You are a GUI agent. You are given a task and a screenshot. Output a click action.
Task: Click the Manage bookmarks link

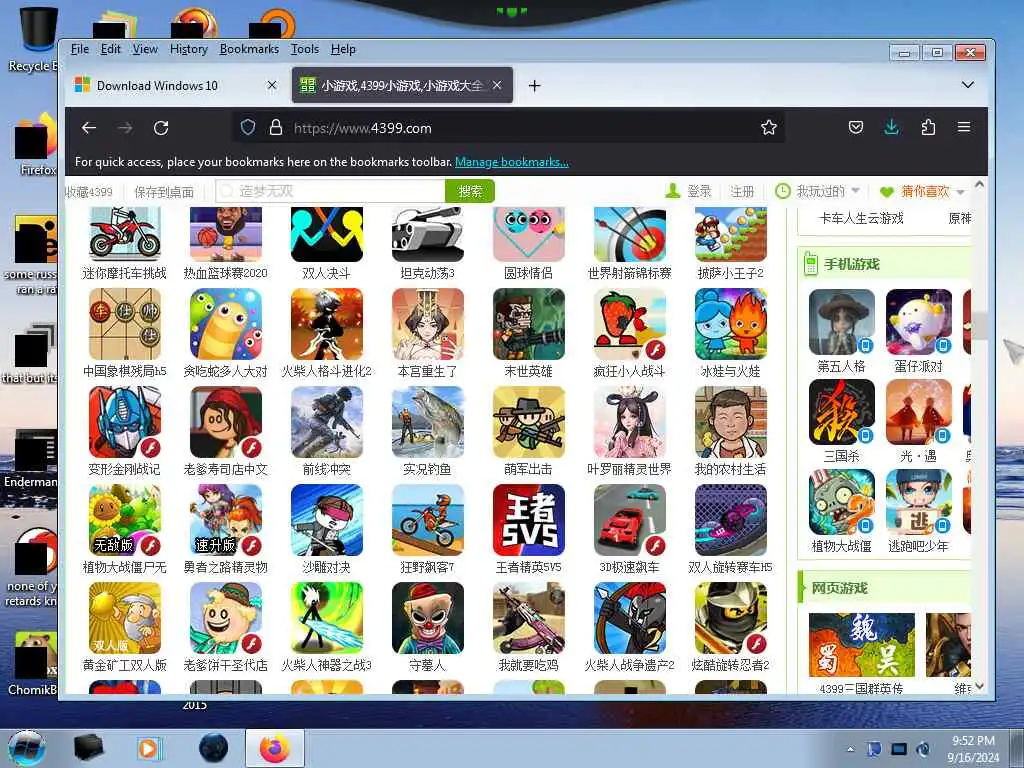[511, 162]
